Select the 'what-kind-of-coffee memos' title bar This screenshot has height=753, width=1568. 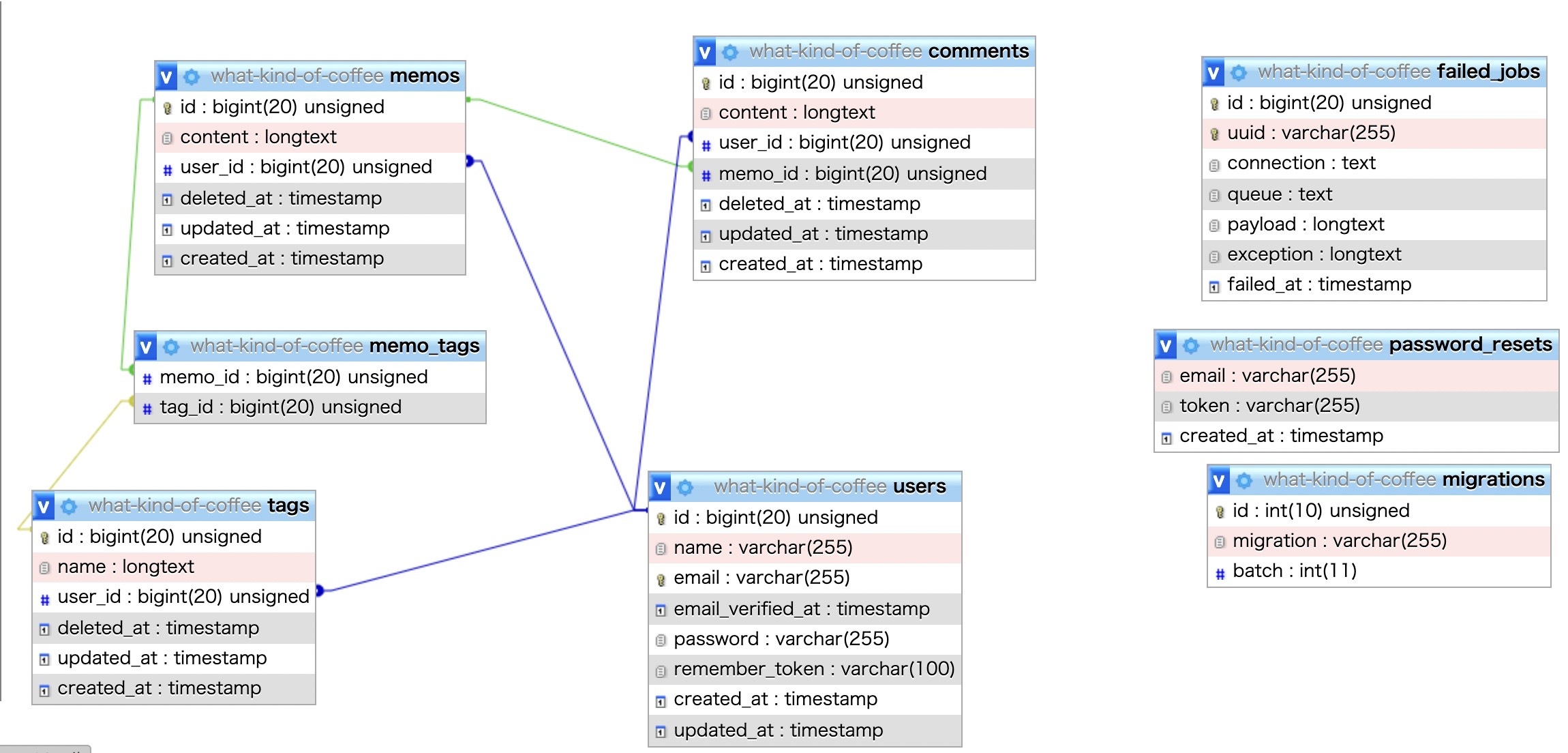click(310, 76)
